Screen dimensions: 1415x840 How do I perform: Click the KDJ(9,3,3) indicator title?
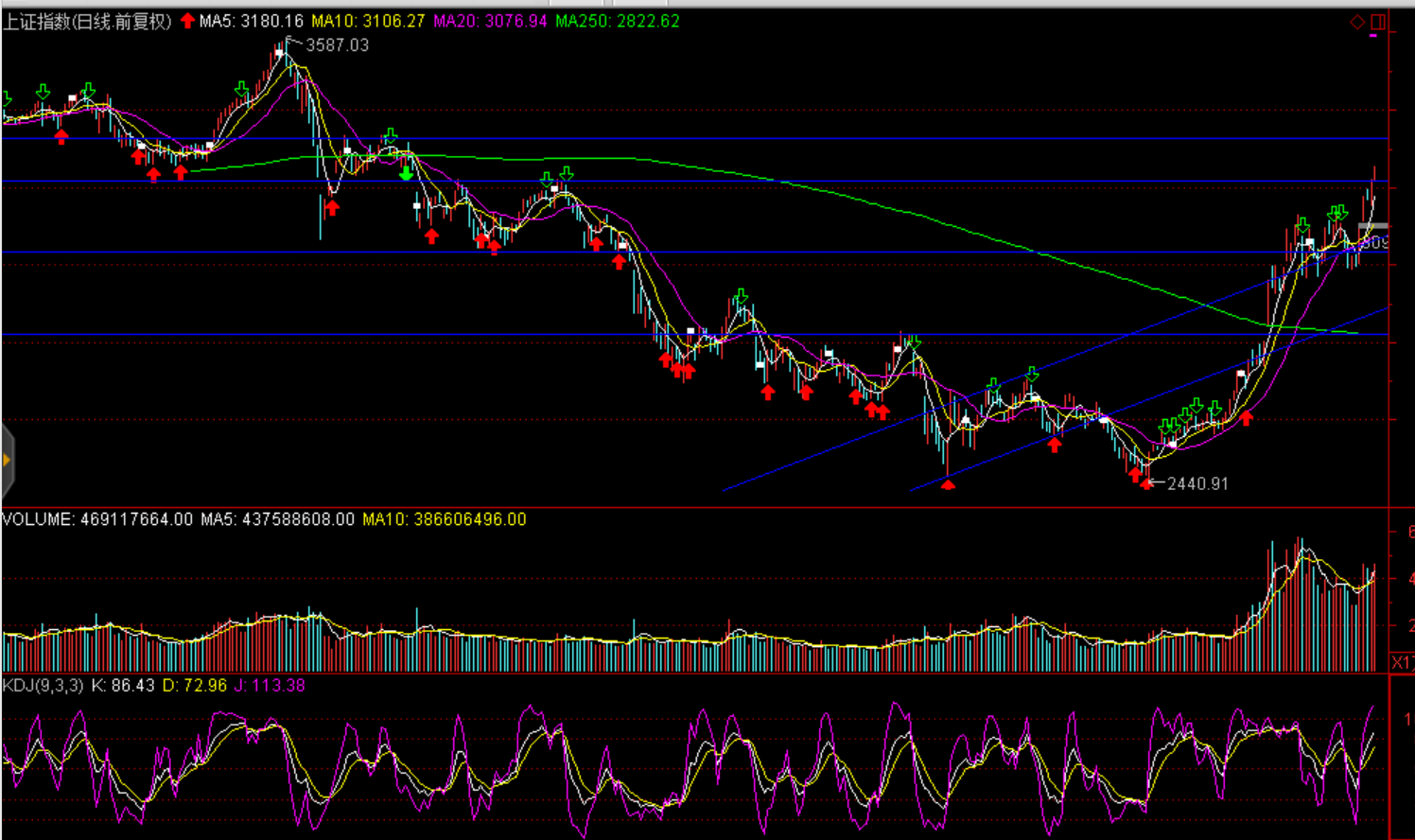(43, 685)
